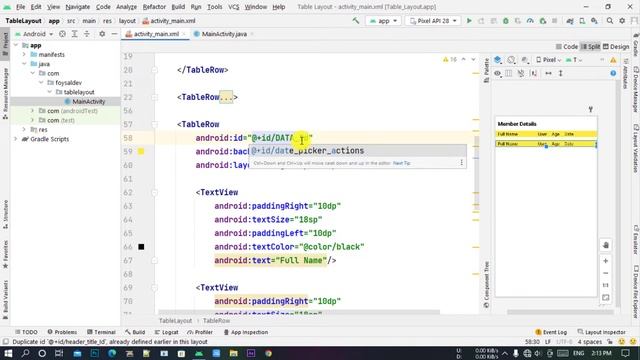Click the Project panel gear options icon
The width and height of the screenshot is (640, 360).
(102, 34)
